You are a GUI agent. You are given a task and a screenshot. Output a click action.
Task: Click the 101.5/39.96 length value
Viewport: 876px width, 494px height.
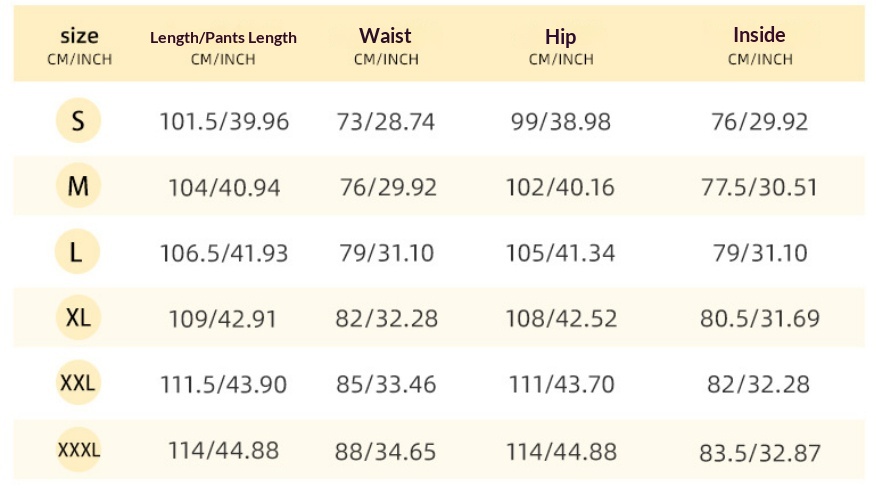pos(224,121)
